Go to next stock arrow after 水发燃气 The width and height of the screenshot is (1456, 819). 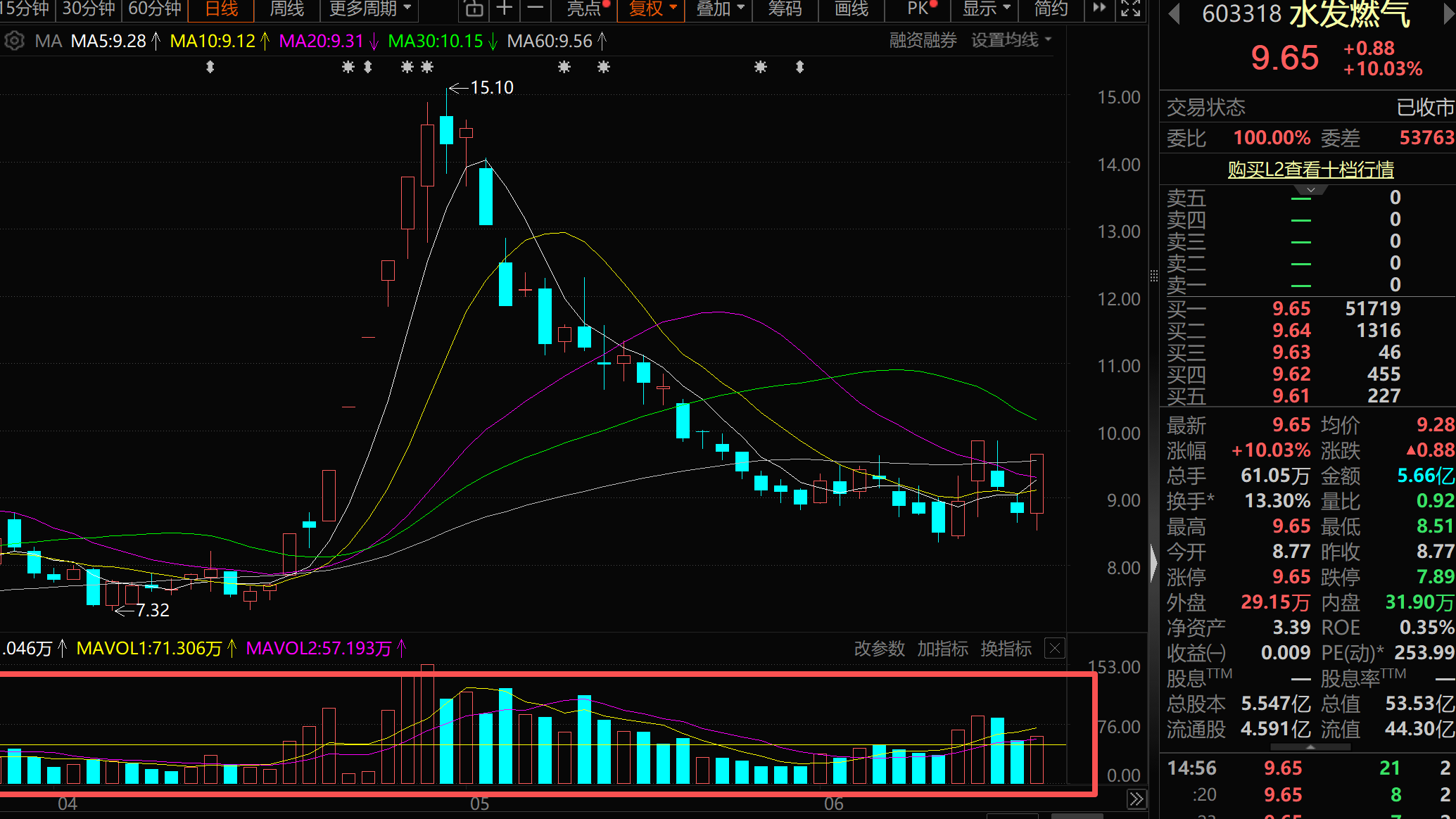[1448, 15]
